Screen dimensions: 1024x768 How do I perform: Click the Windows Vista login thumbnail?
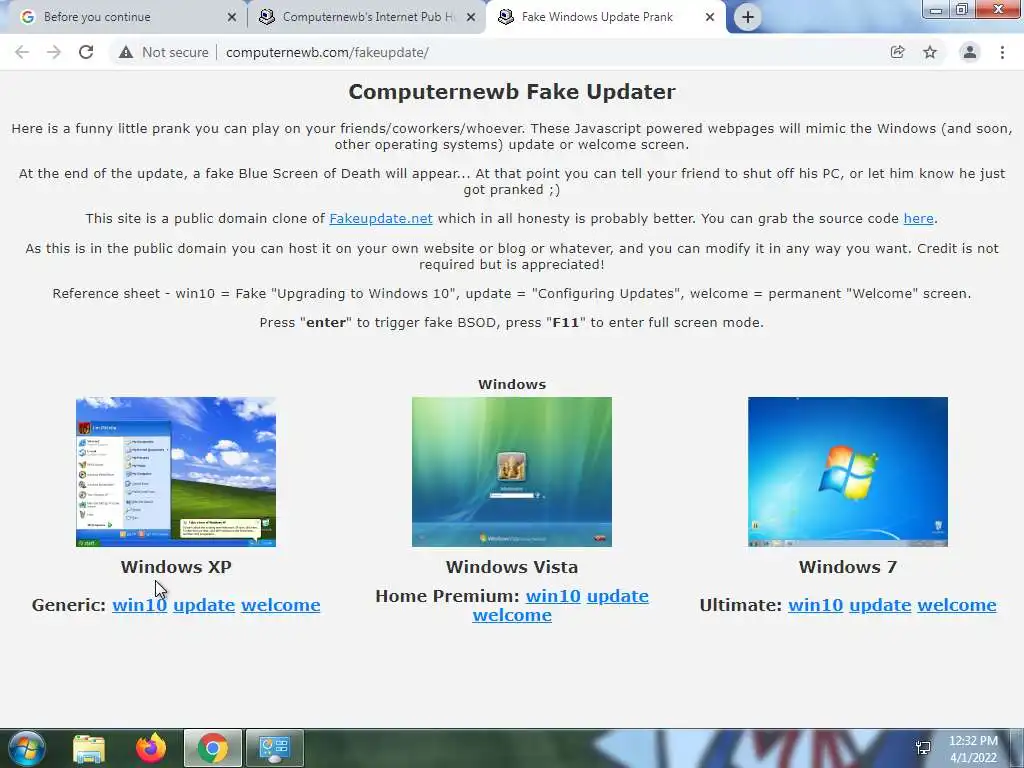tap(512, 472)
